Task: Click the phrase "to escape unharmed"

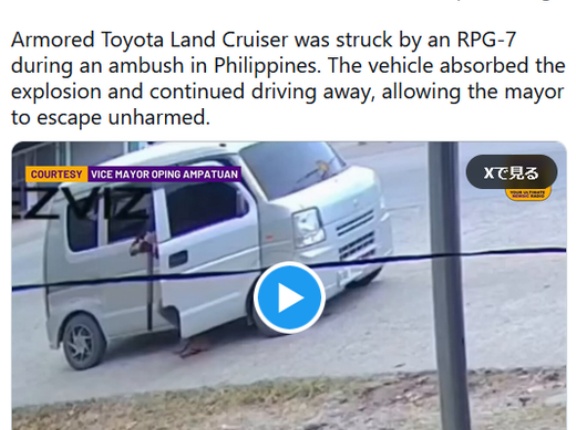Action: point(110,118)
